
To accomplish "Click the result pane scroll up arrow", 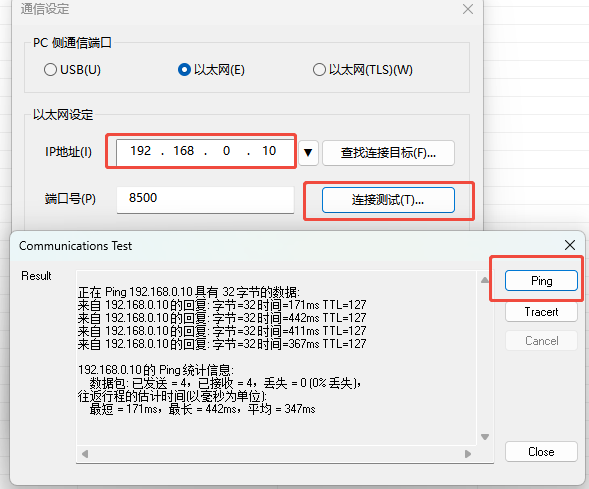I will (485, 280).
